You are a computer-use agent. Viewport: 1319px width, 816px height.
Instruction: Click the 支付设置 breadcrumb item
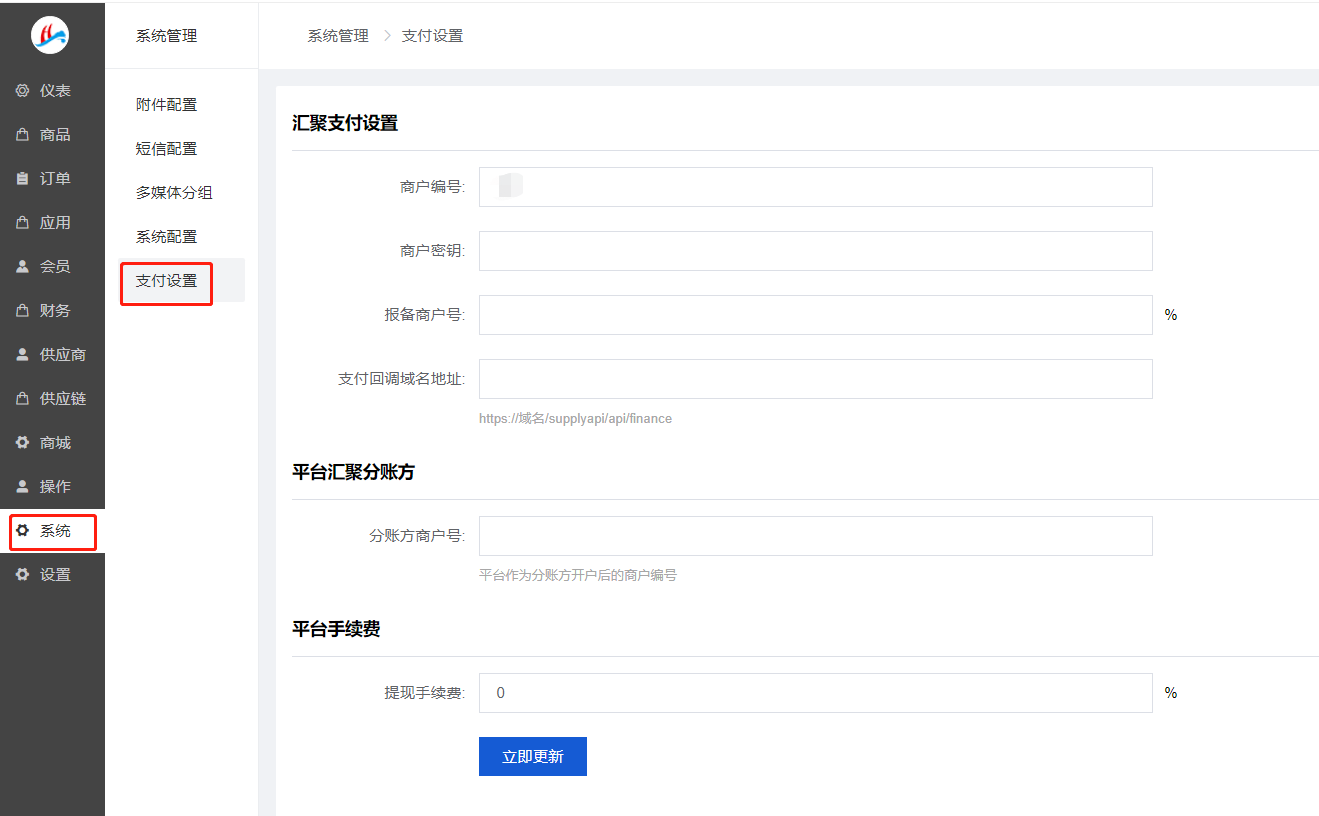click(432, 36)
